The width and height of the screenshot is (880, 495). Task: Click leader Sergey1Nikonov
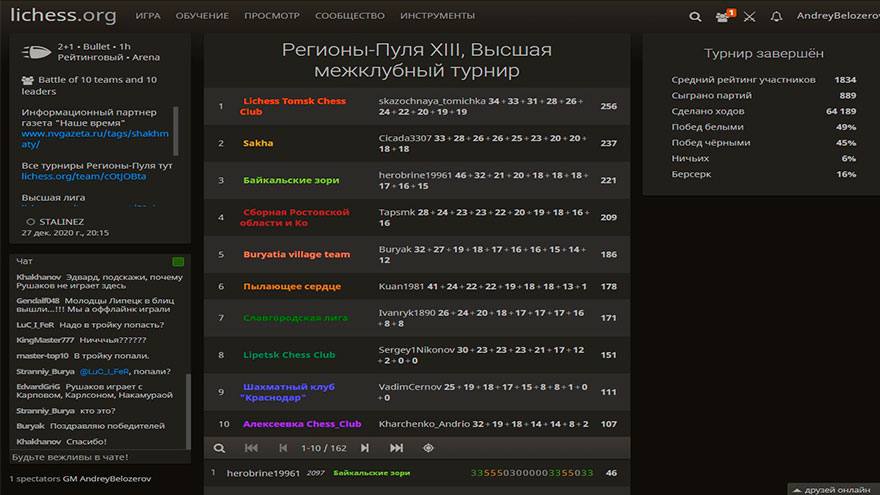click(x=416, y=350)
